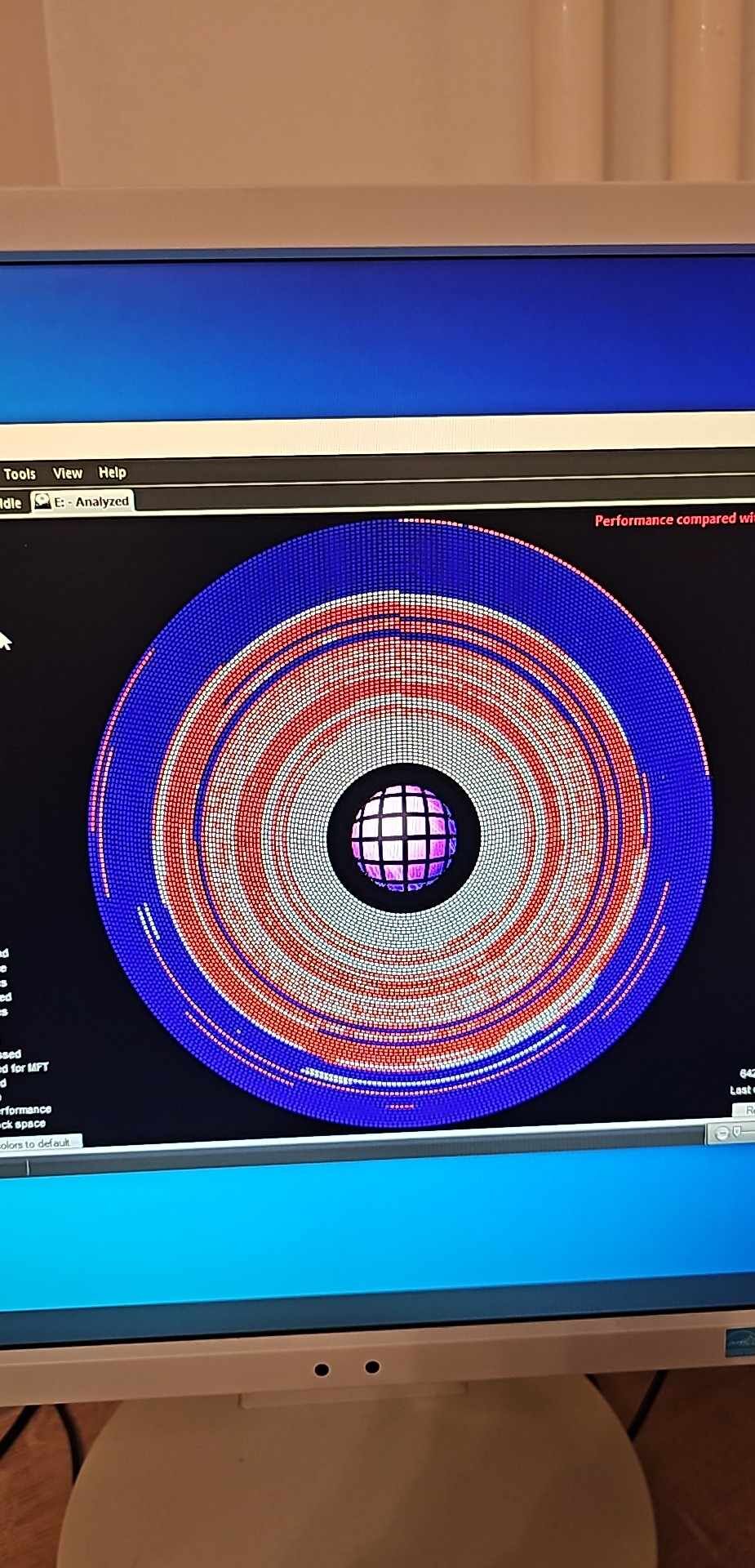Select the E: - Analyzed tab
This screenshot has height=1568, width=755.
[x=82, y=501]
